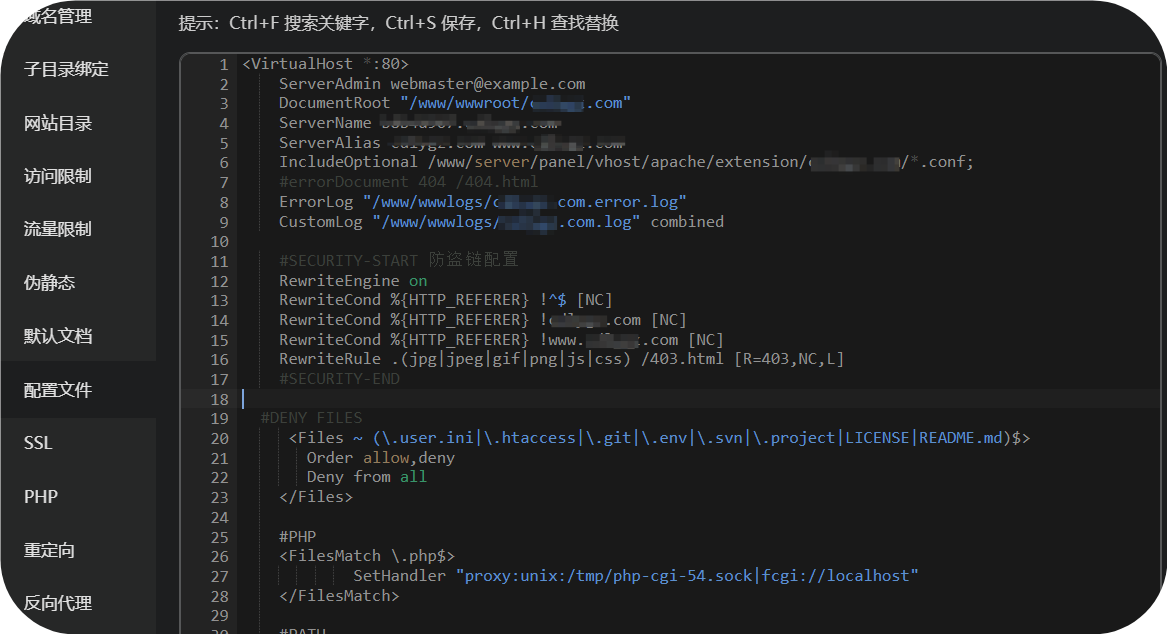Open the 重定向 settings
The height and width of the screenshot is (634, 1167).
(x=48, y=549)
